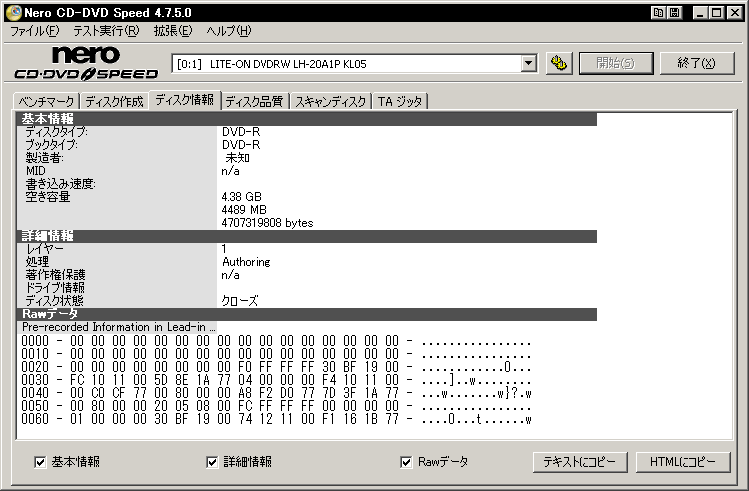
Task: Click the hex row starting 0030
Action: coord(276,380)
